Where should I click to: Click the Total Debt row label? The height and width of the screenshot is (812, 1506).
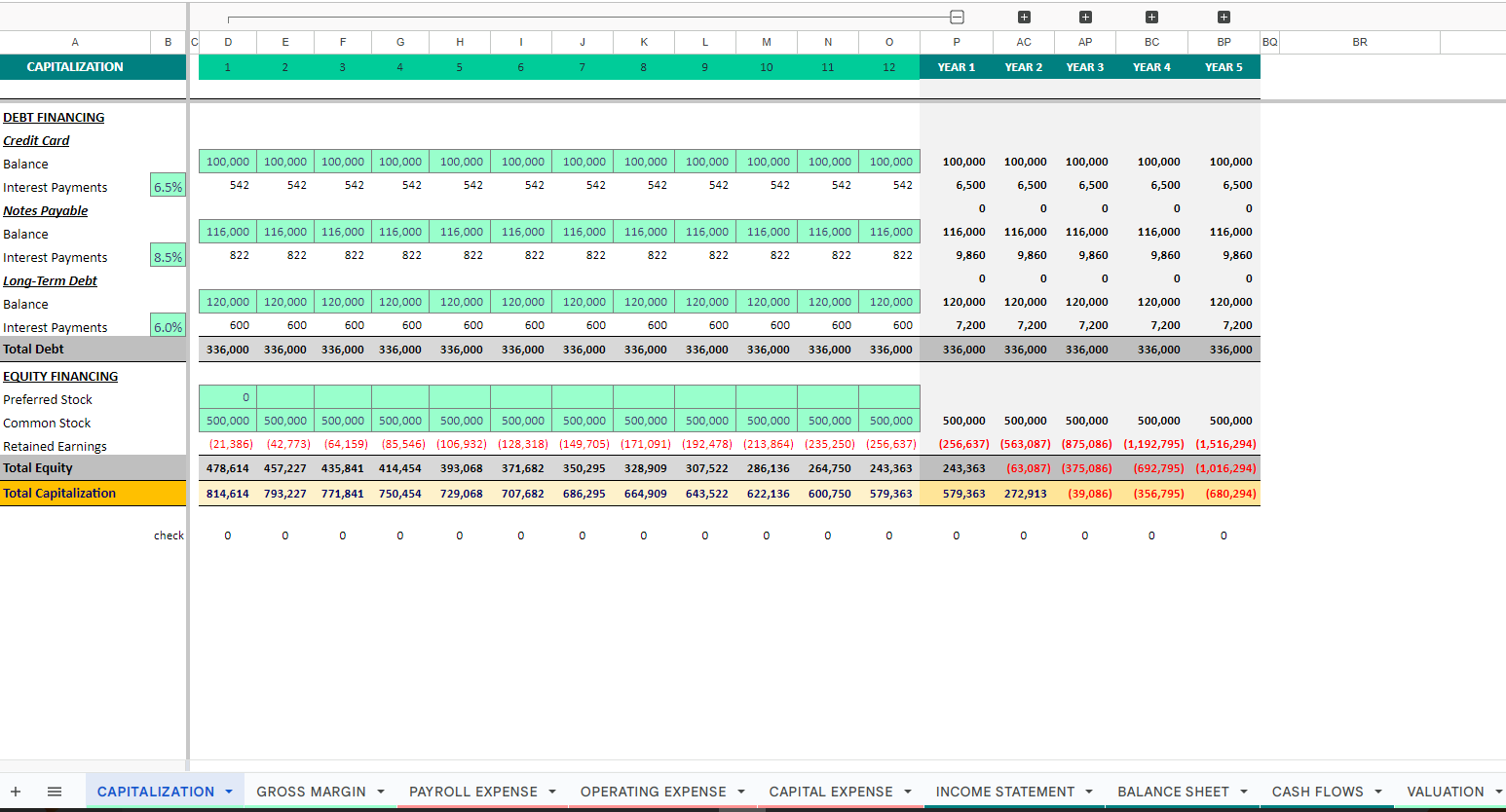[x=33, y=349]
